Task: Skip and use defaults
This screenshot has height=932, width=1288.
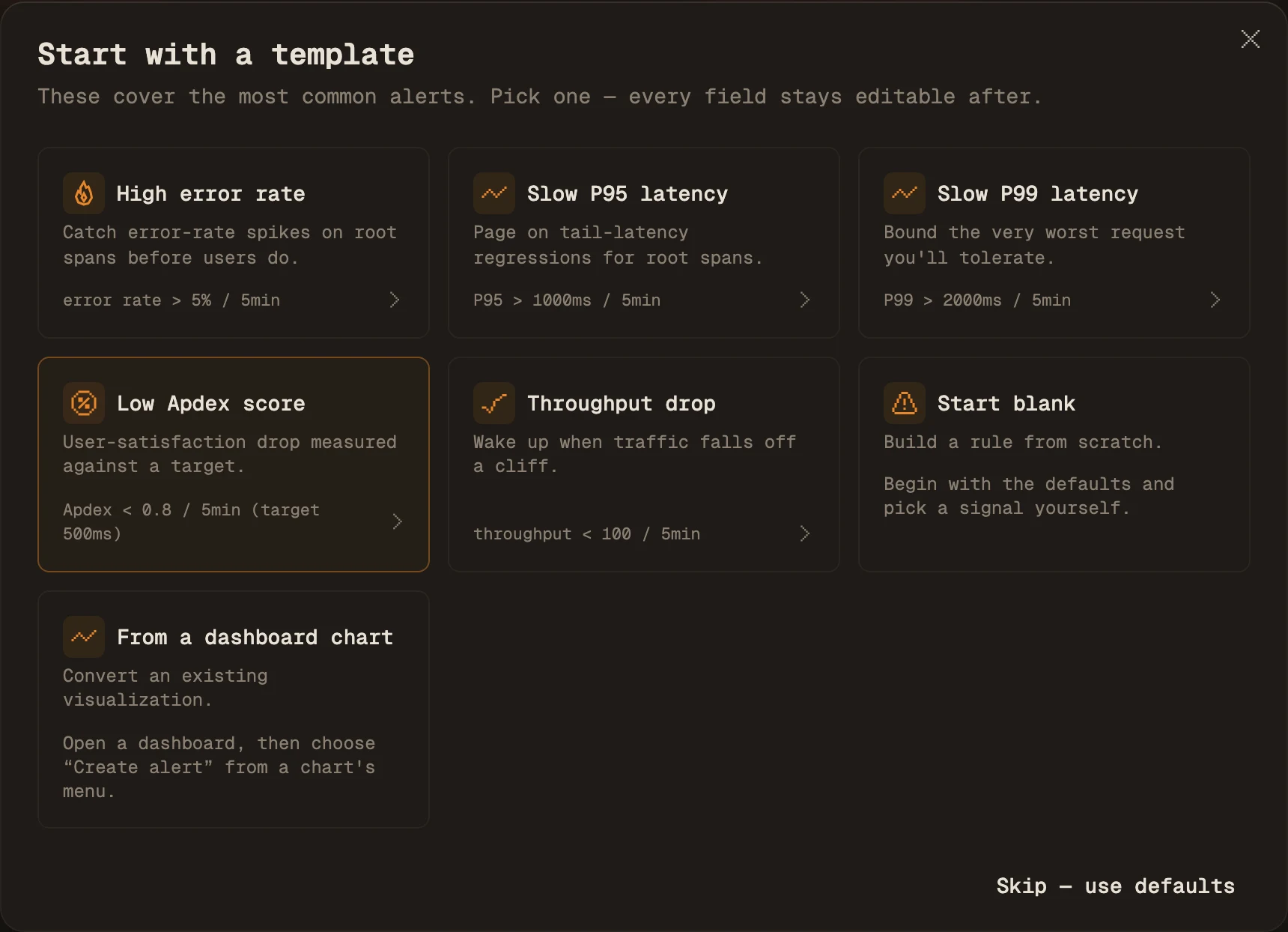Action: point(1115,886)
